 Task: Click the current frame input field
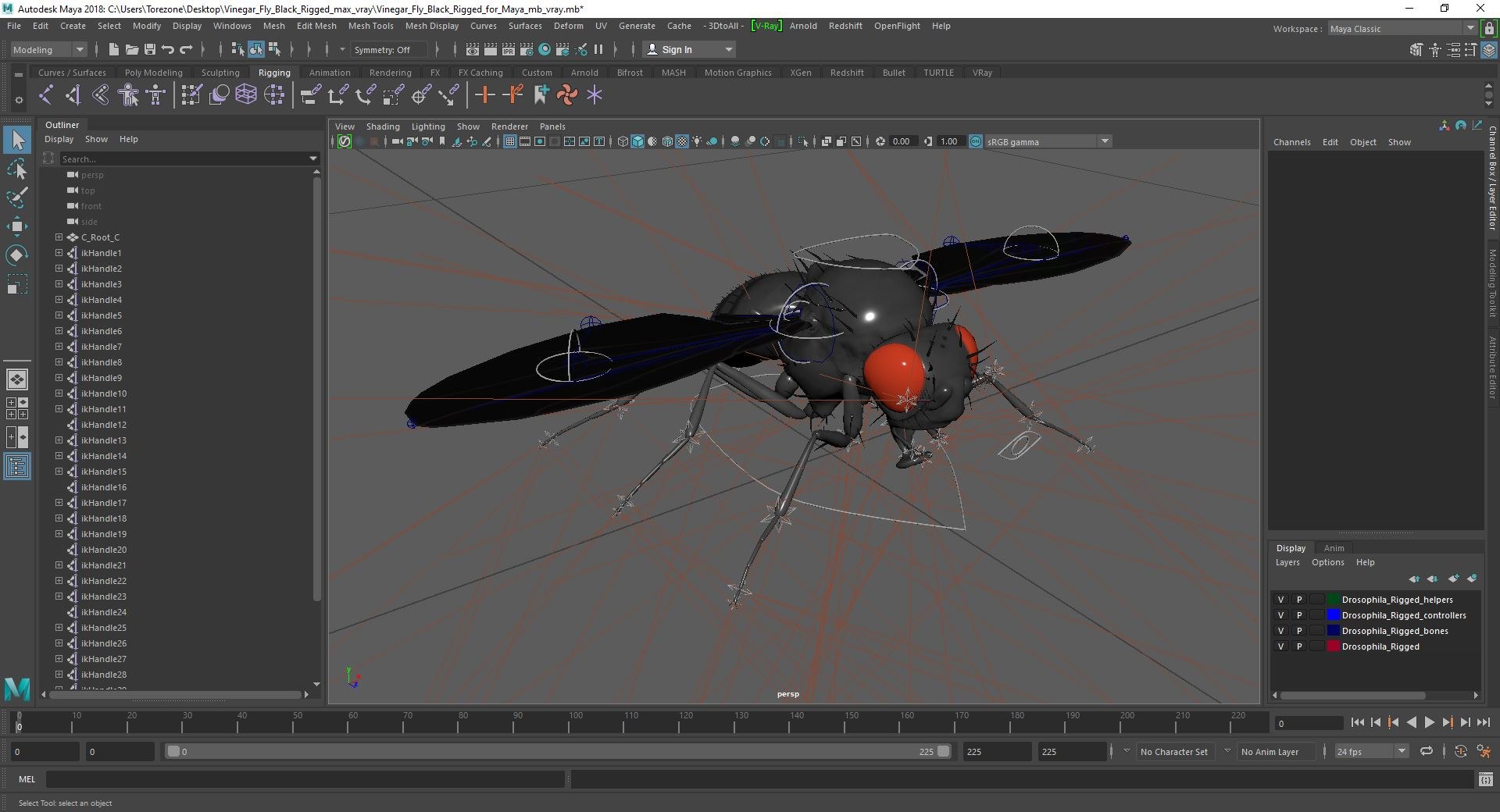click(x=1309, y=723)
